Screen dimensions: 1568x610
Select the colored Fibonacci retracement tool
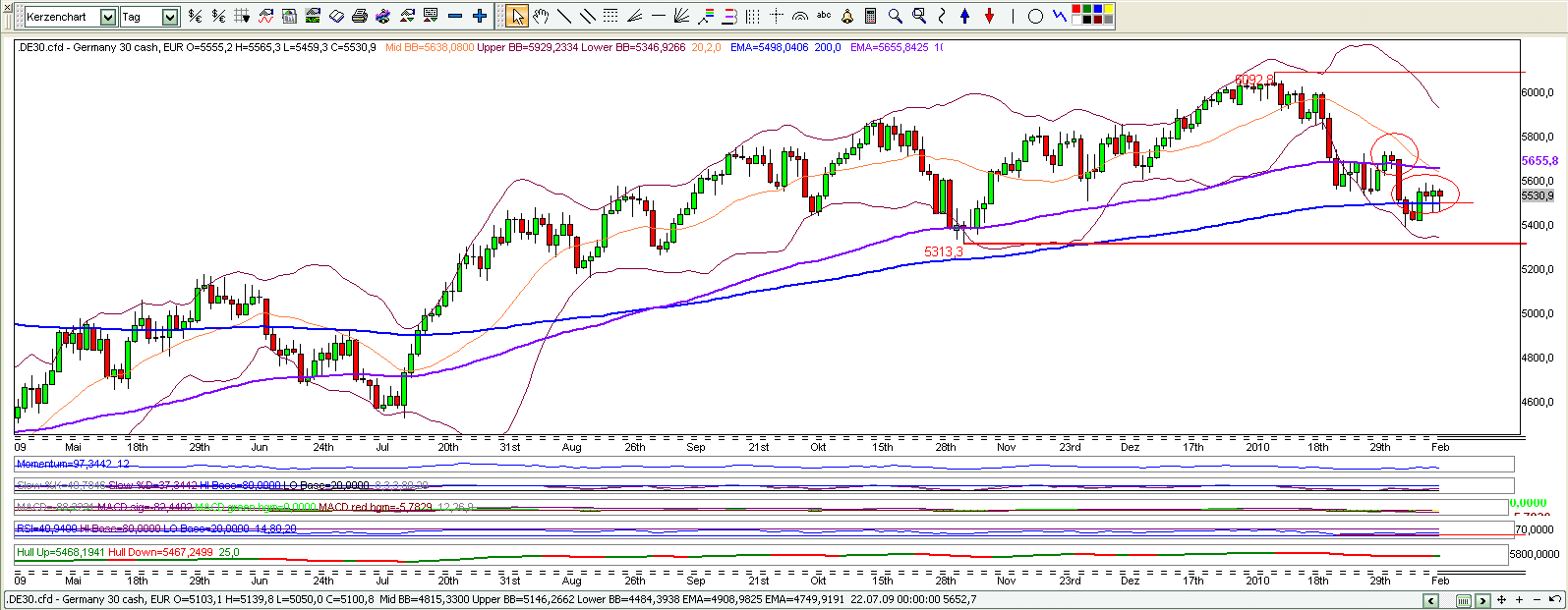point(706,17)
